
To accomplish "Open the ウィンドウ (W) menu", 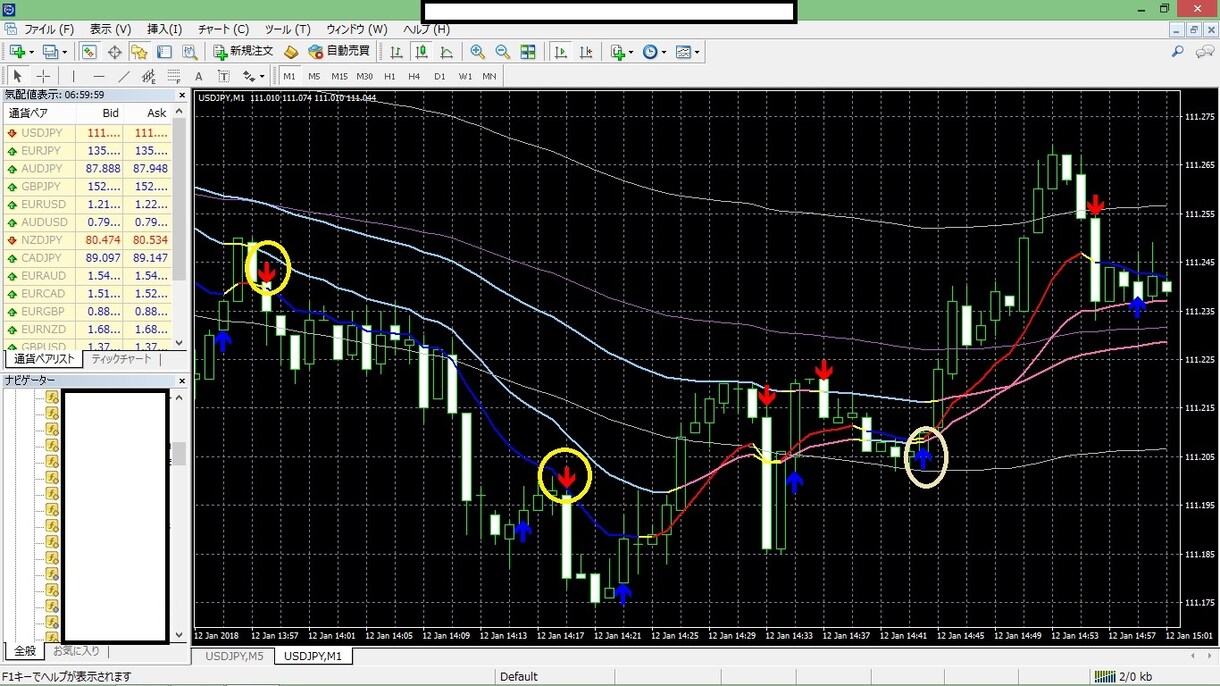I will 356,29.
